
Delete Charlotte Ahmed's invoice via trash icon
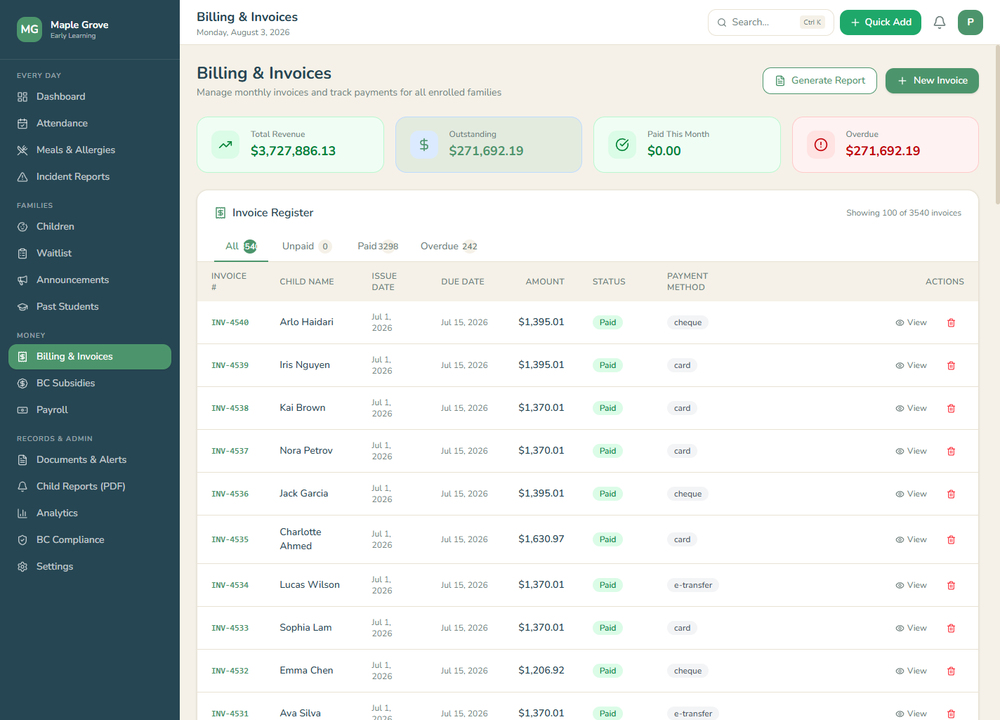coord(951,540)
